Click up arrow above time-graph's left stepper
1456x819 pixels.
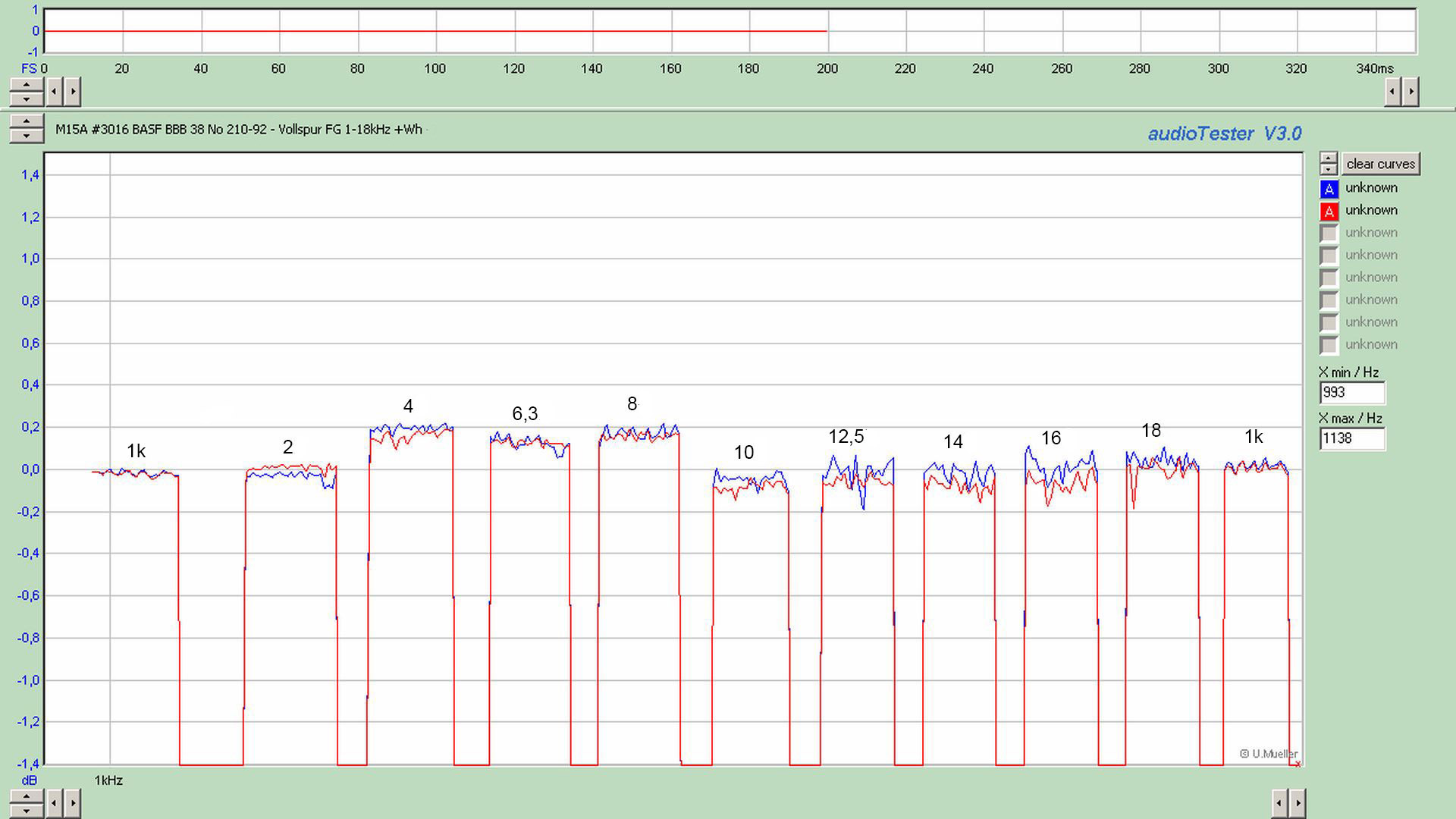pos(26,86)
